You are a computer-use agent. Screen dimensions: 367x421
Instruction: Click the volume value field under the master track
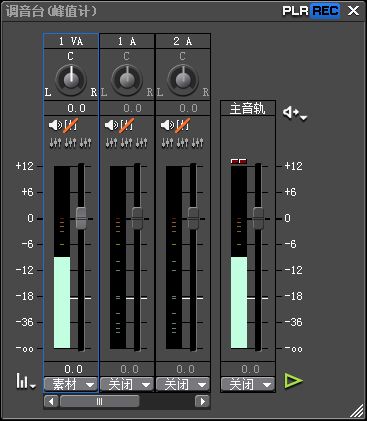tap(248, 369)
